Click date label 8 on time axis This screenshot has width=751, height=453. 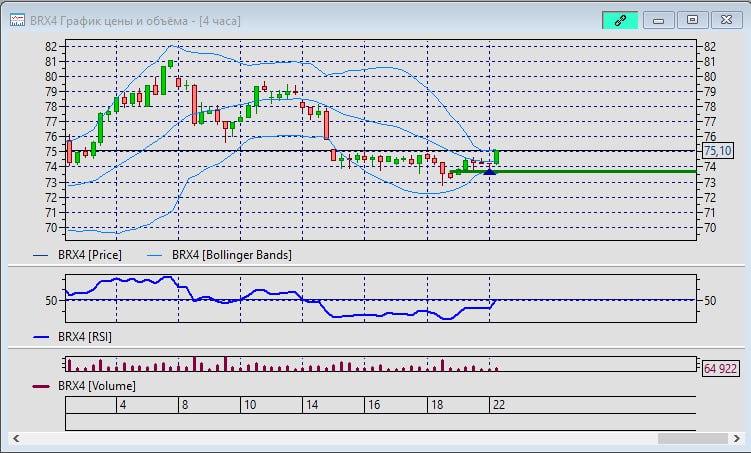tap(185, 405)
